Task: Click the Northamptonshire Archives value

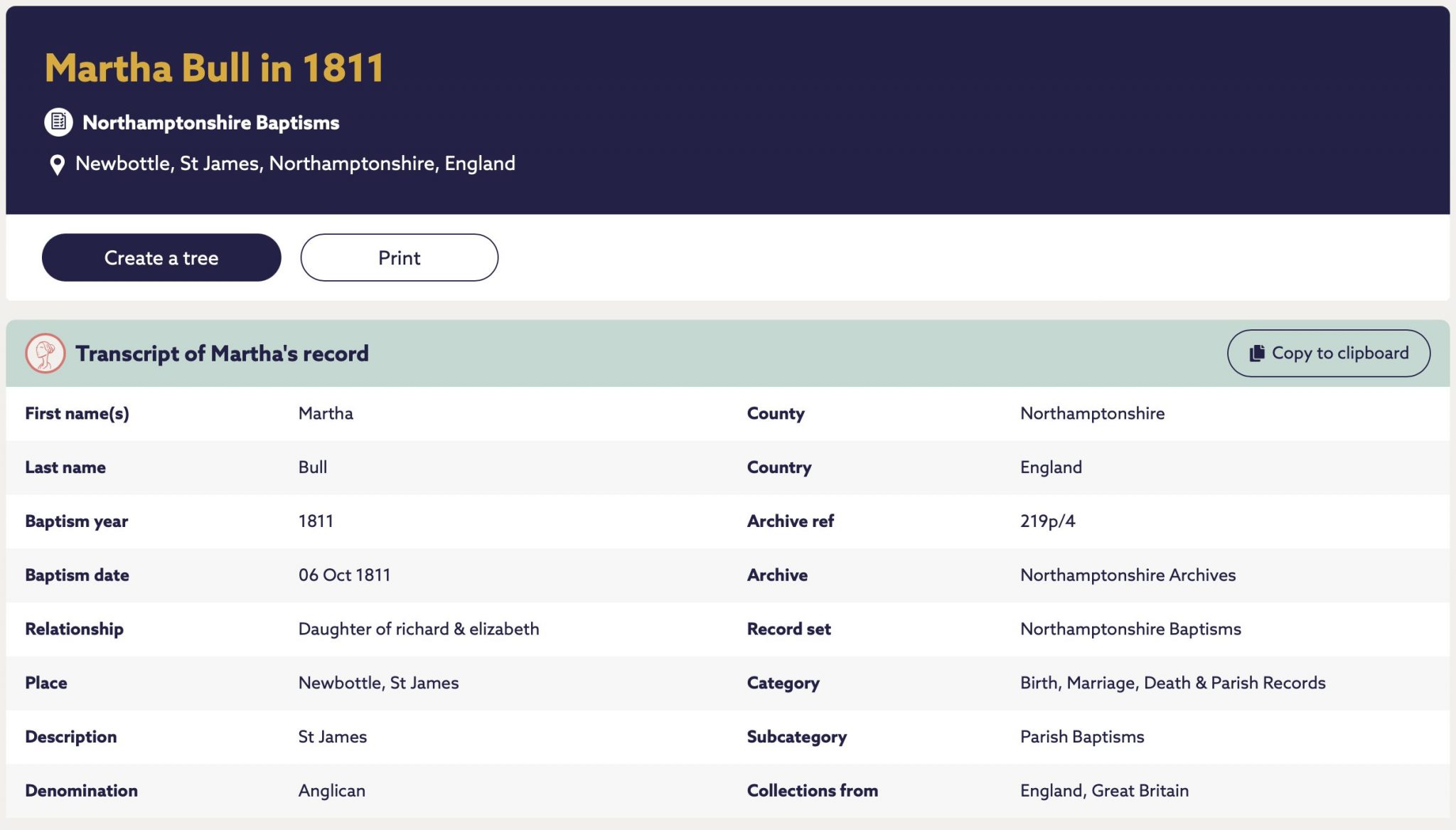Action: tap(1128, 575)
